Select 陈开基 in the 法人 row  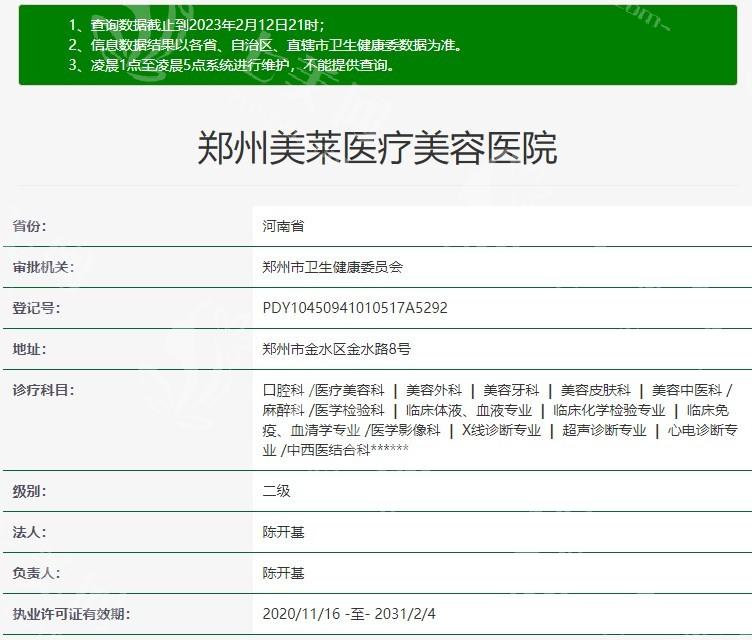(283, 532)
